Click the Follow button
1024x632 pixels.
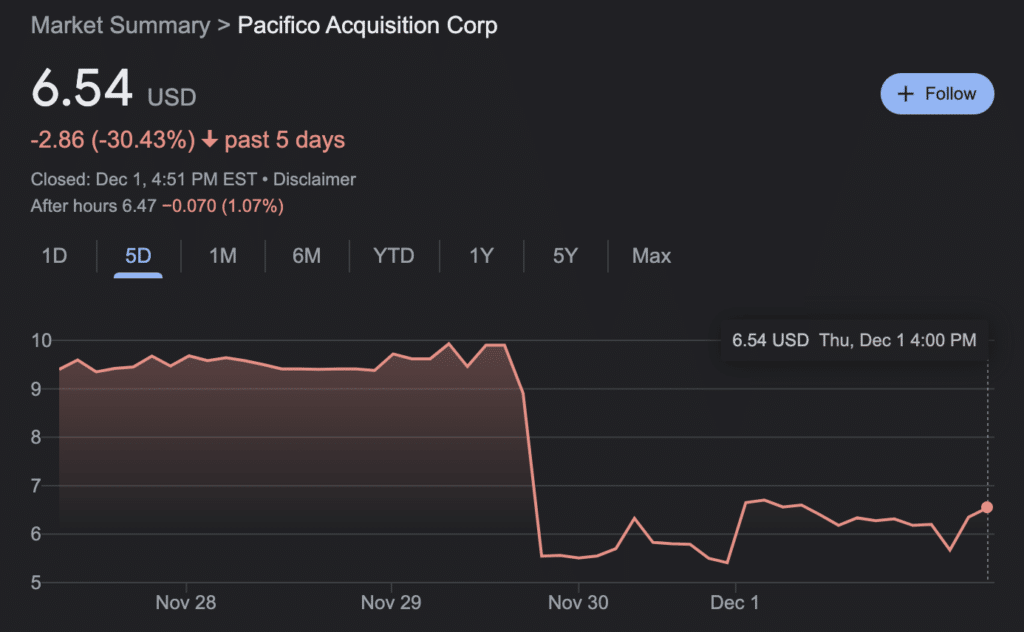936,94
